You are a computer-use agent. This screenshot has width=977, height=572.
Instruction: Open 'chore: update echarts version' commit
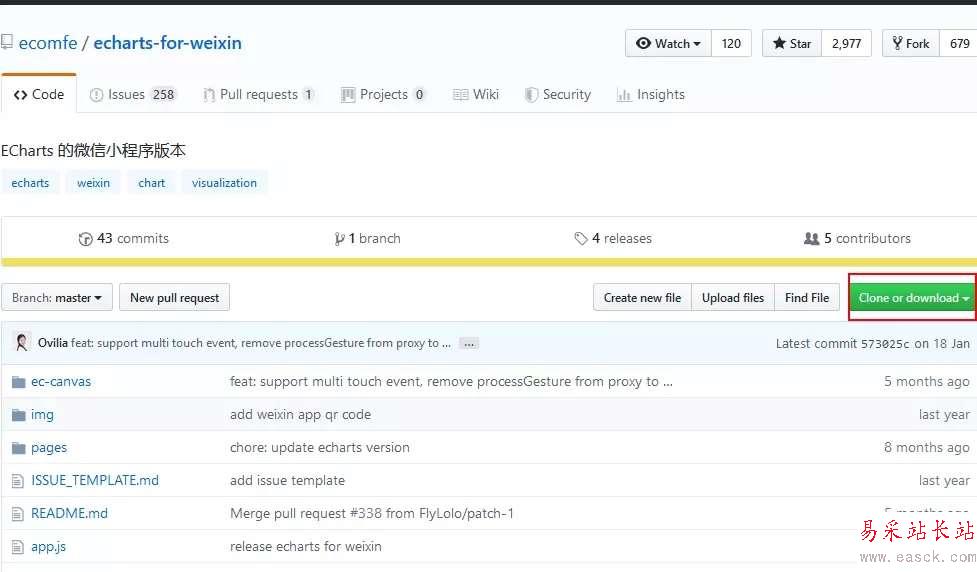point(320,447)
